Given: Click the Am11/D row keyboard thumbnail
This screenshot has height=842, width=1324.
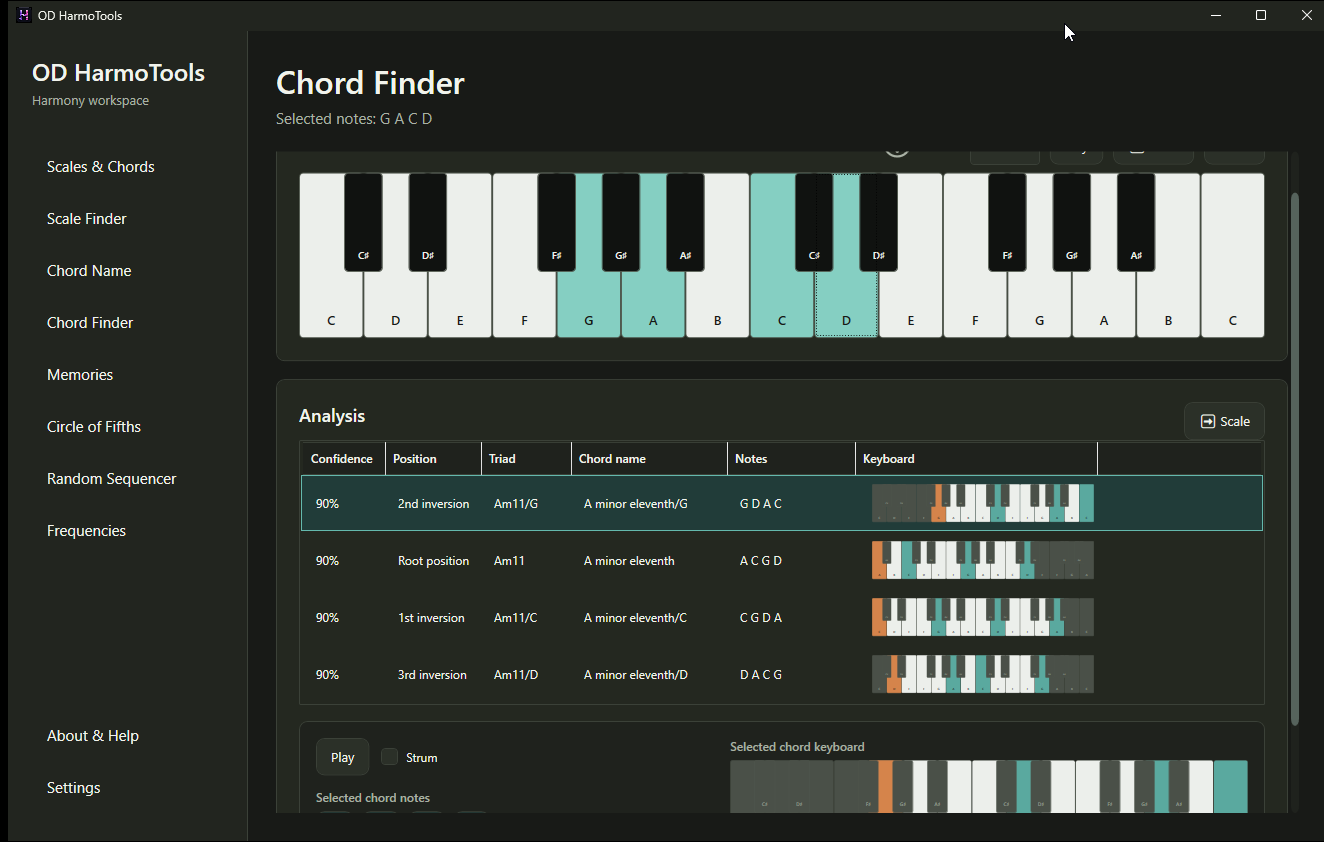Looking at the screenshot, I should [983, 674].
